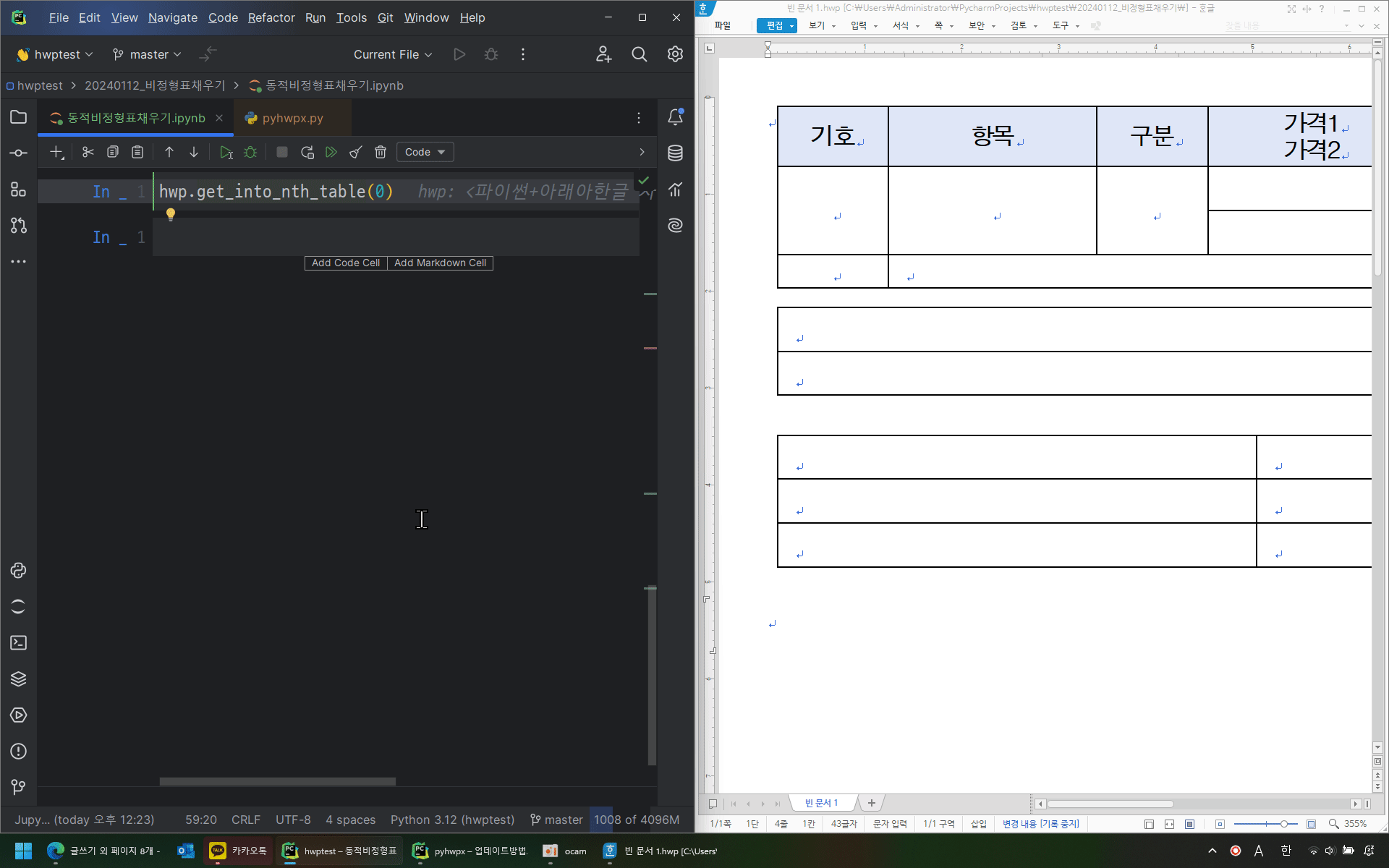
Task: Open the Refactor menu
Action: [271, 17]
